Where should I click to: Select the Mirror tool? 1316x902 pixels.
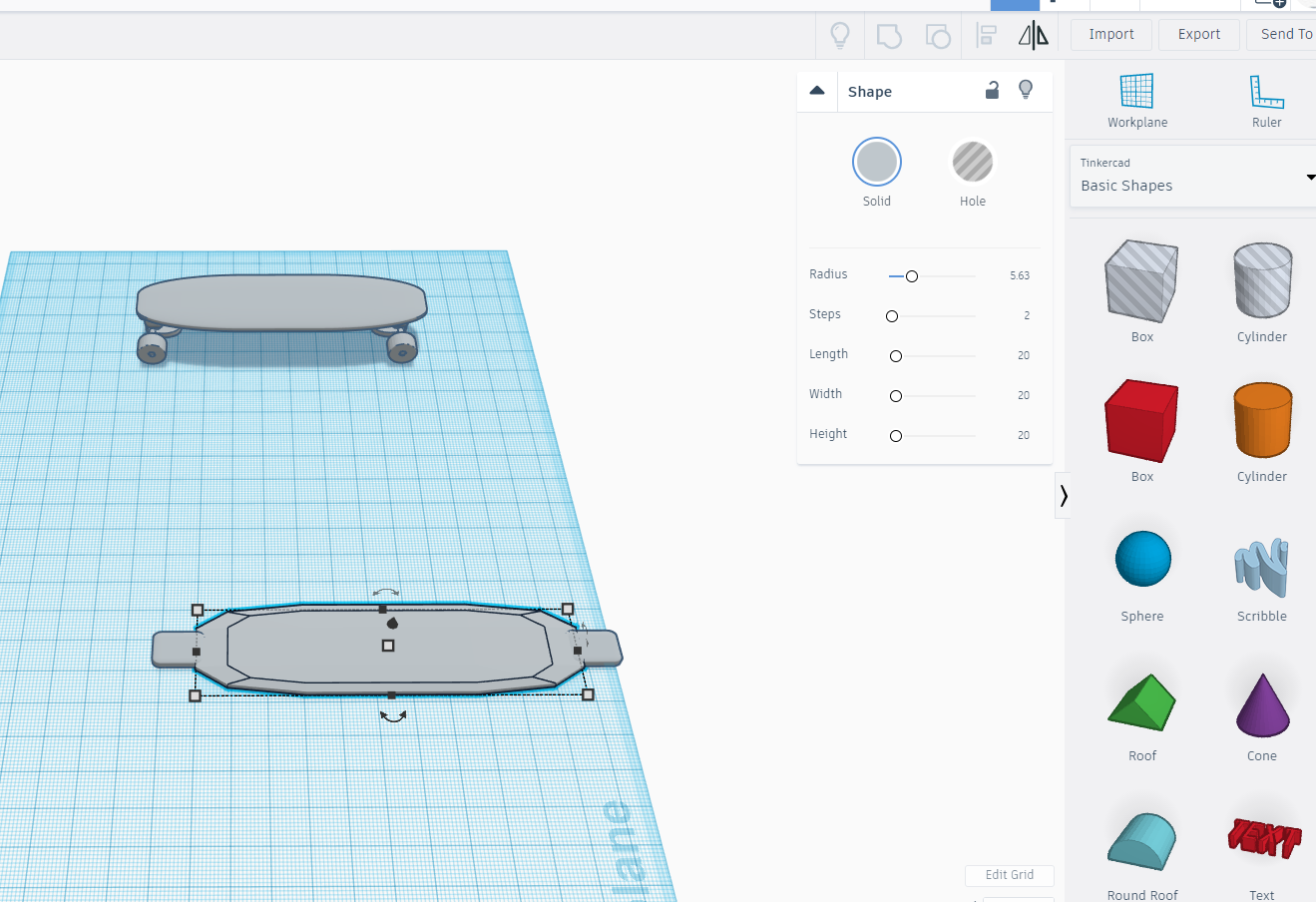pyautogui.click(x=1034, y=36)
